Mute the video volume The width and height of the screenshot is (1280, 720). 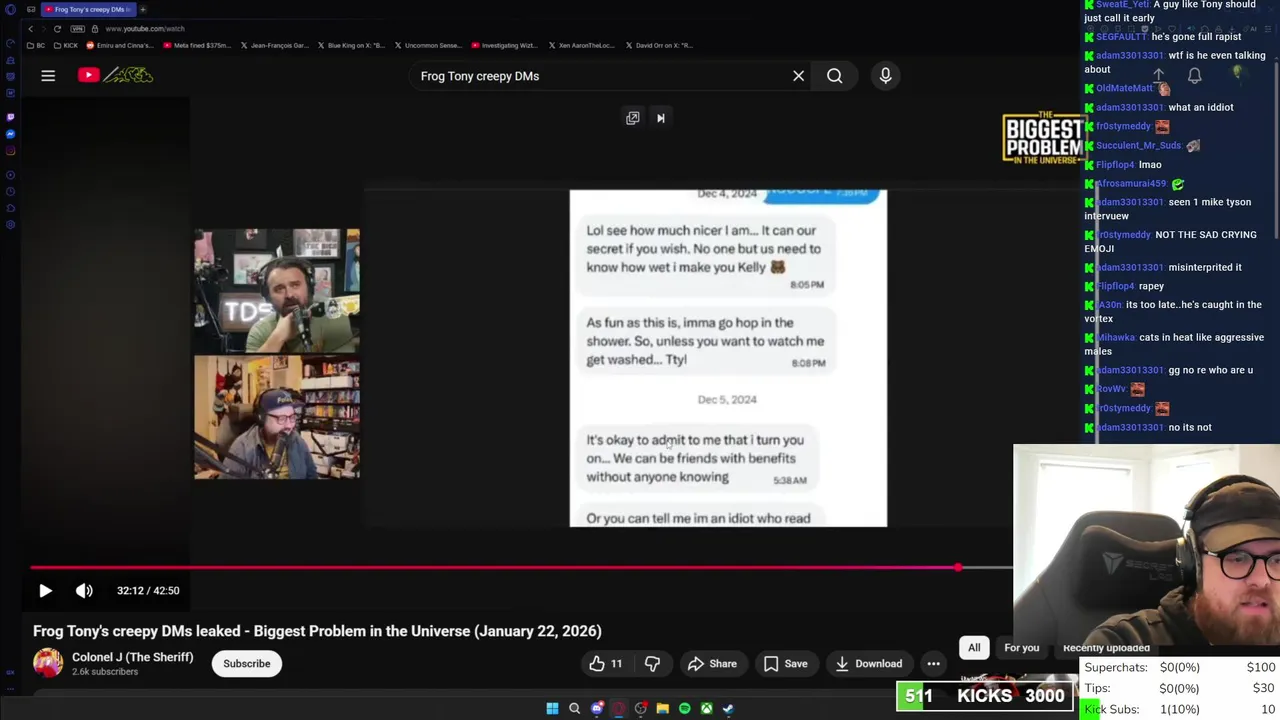[84, 591]
